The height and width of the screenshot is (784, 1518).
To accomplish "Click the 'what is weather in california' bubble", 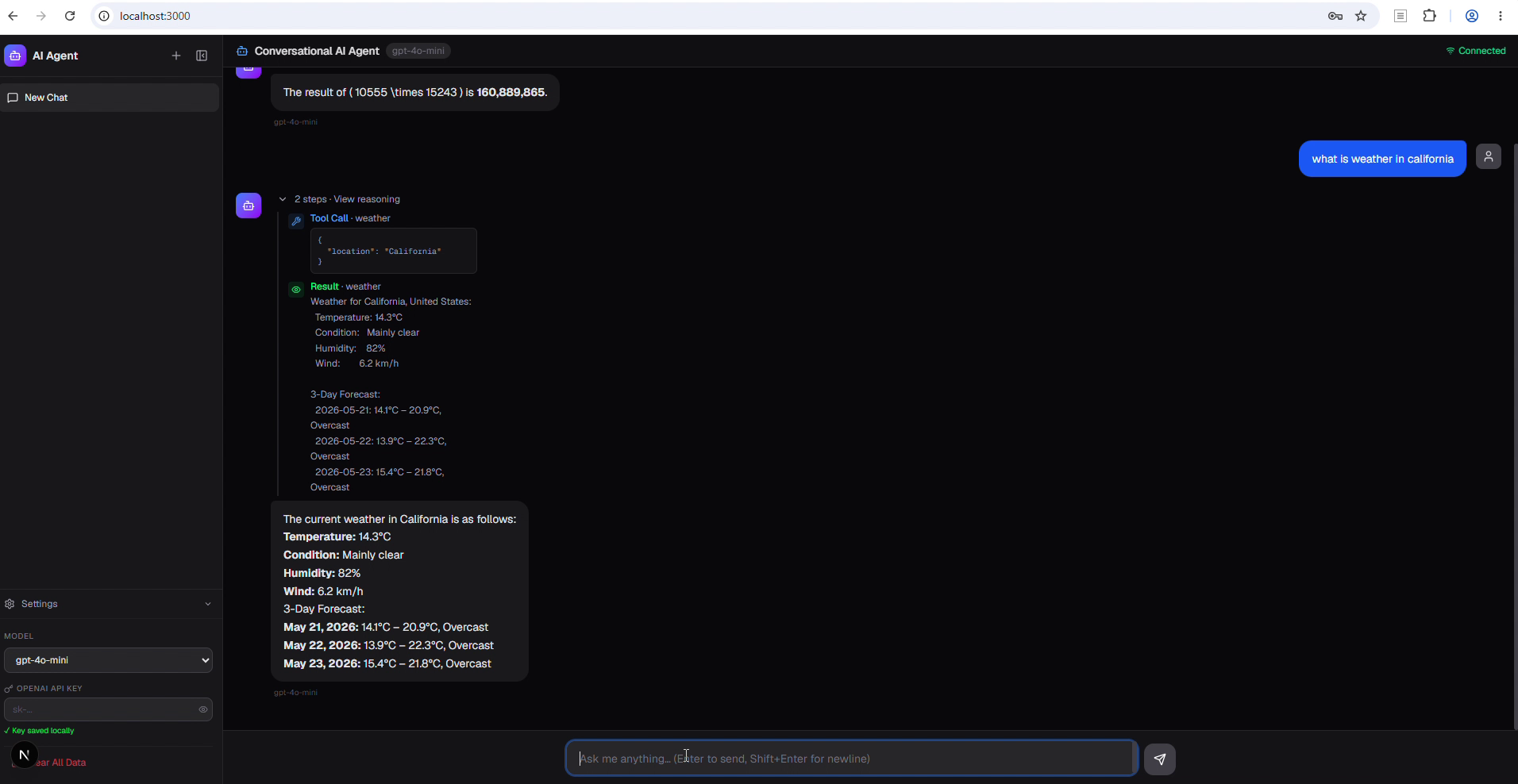I will tap(1382, 159).
